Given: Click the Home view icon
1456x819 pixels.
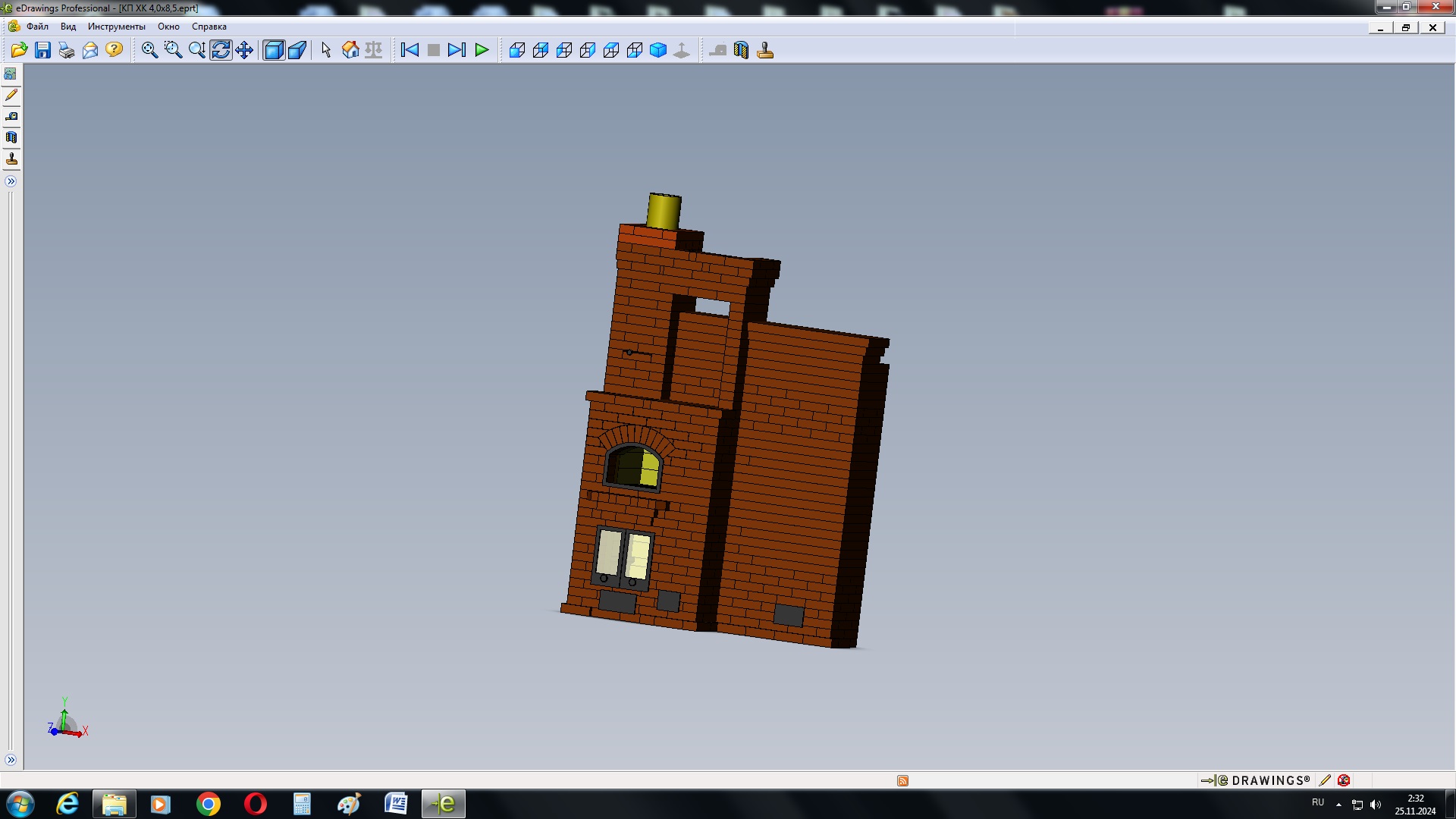Looking at the screenshot, I should (350, 50).
